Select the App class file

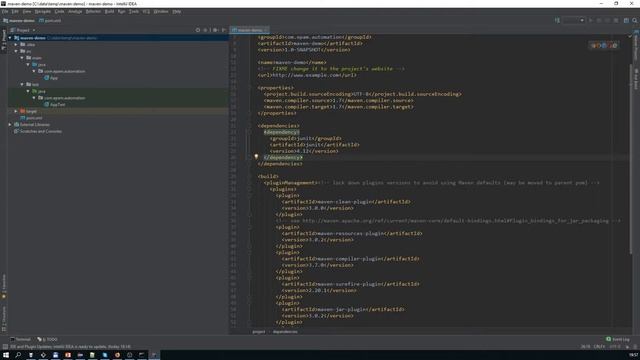51,78
